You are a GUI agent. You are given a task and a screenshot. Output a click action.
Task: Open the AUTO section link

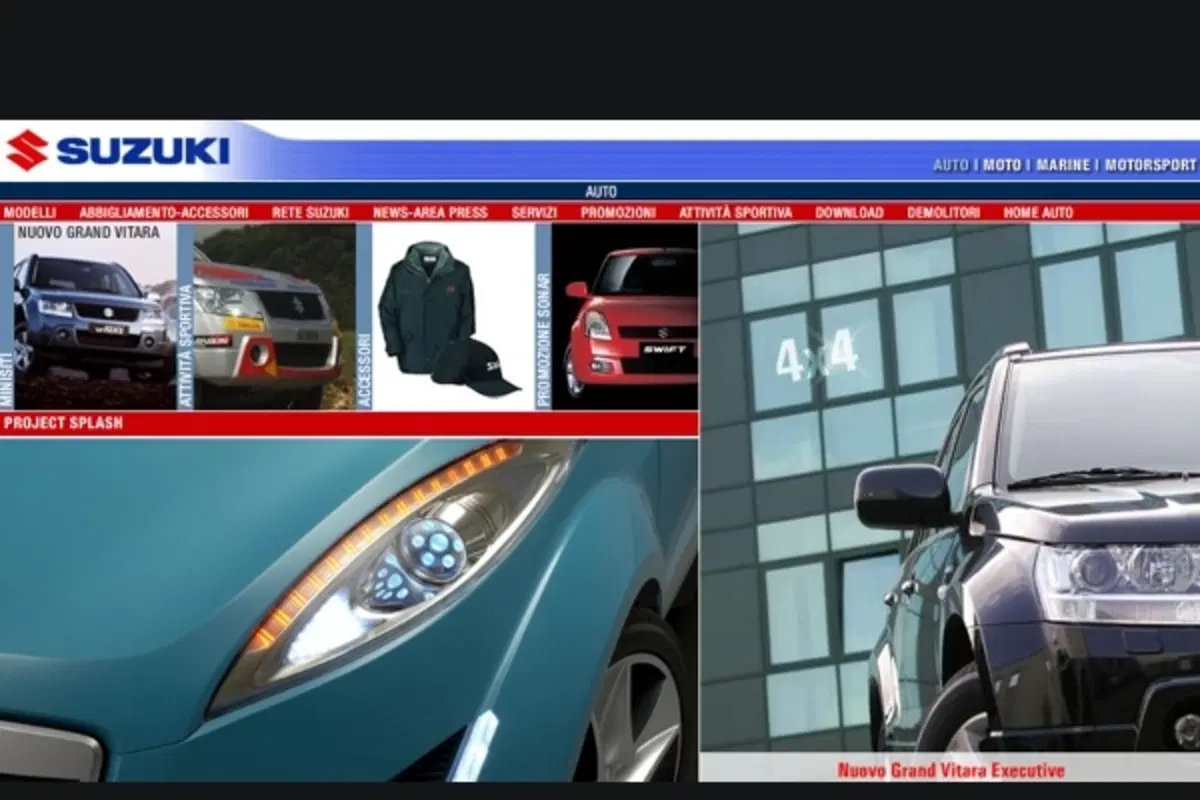click(951, 165)
